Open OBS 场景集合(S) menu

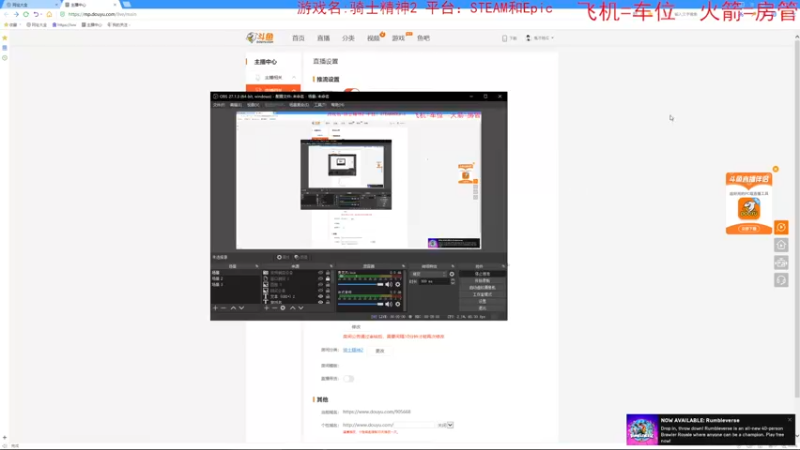pos(299,105)
